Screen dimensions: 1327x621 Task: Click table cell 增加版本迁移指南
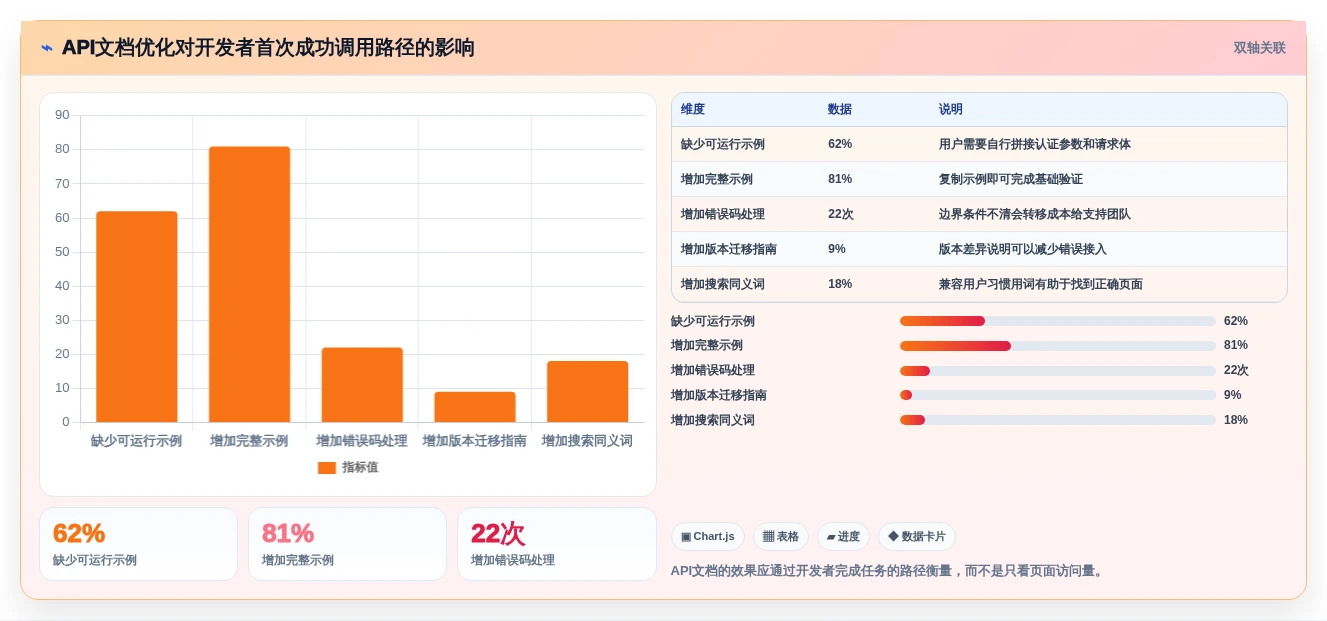729,249
